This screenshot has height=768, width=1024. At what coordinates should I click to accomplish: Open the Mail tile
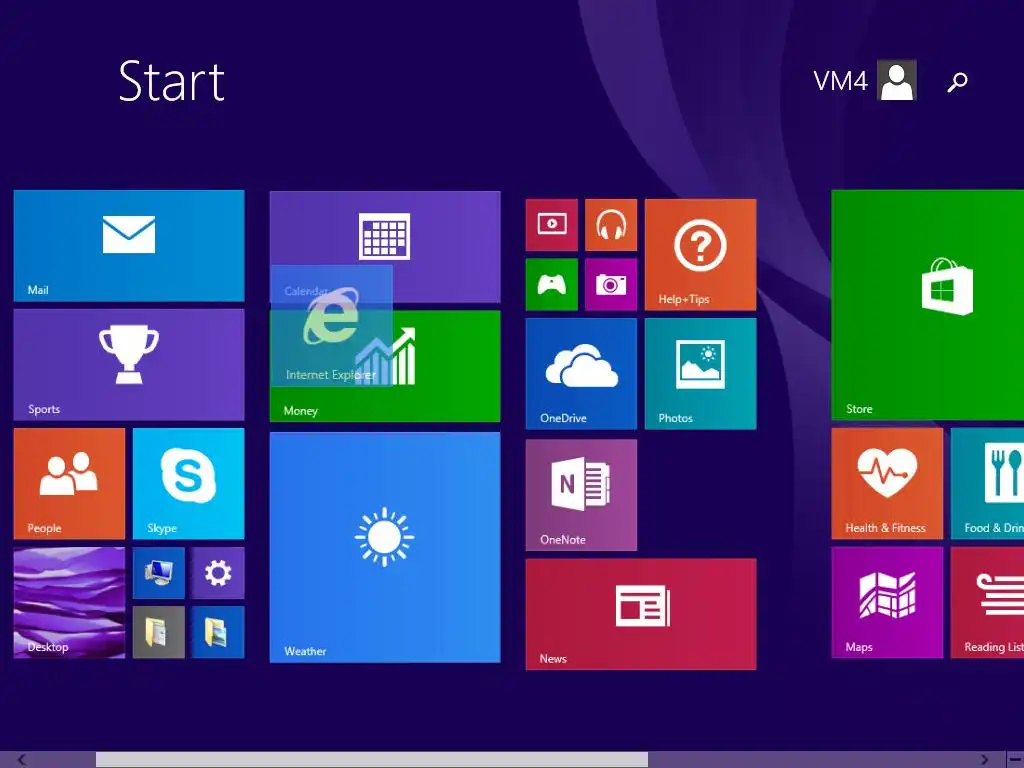pos(129,246)
